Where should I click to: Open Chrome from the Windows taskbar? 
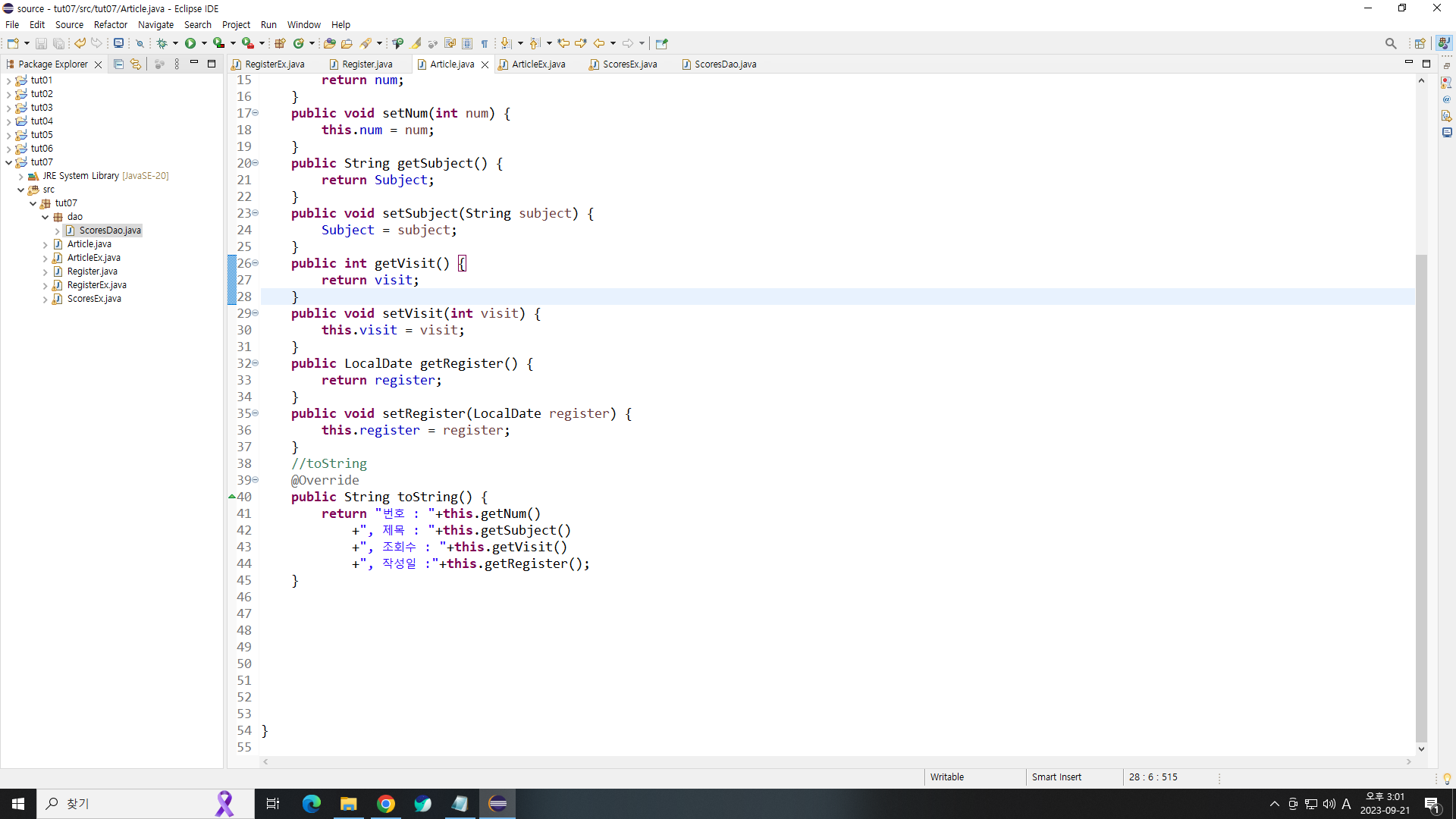pyautogui.click(x=386, y=804)
